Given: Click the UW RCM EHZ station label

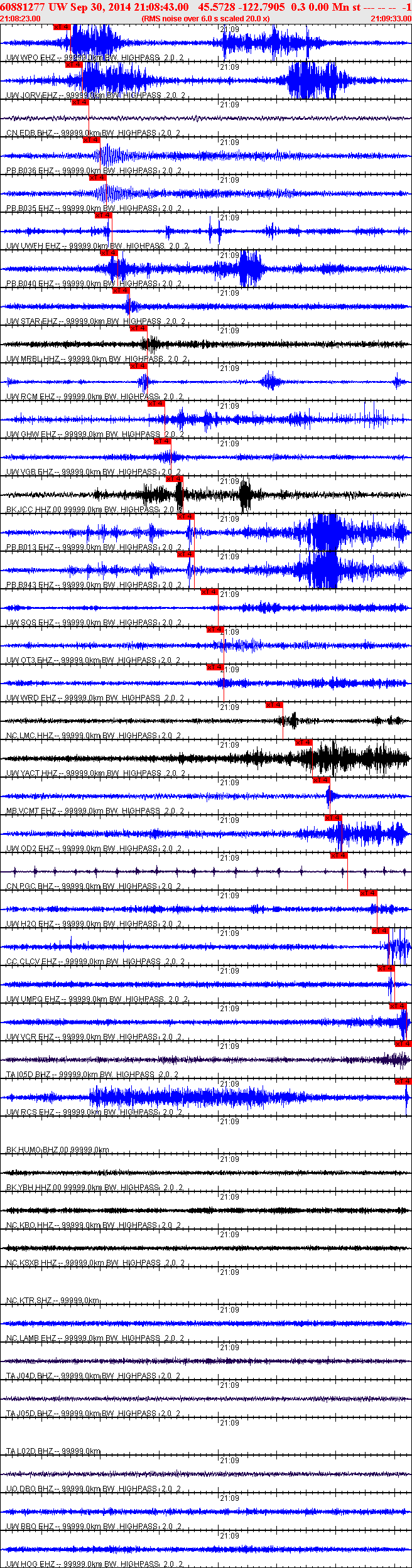Looking at the screenshot, I should pyautogui.click(x=95, y=397).
